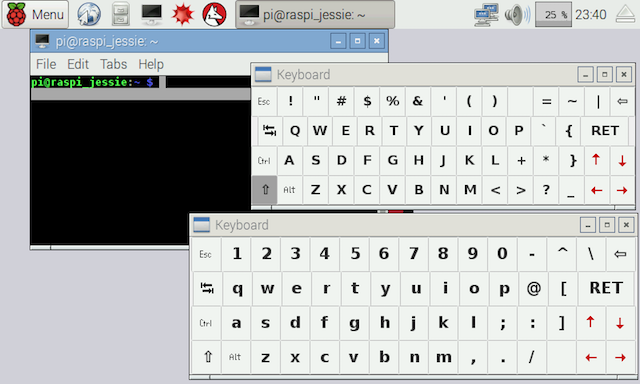Open the Wolfram wolf icon
640x384 pixels.
(x=214, y=14)
